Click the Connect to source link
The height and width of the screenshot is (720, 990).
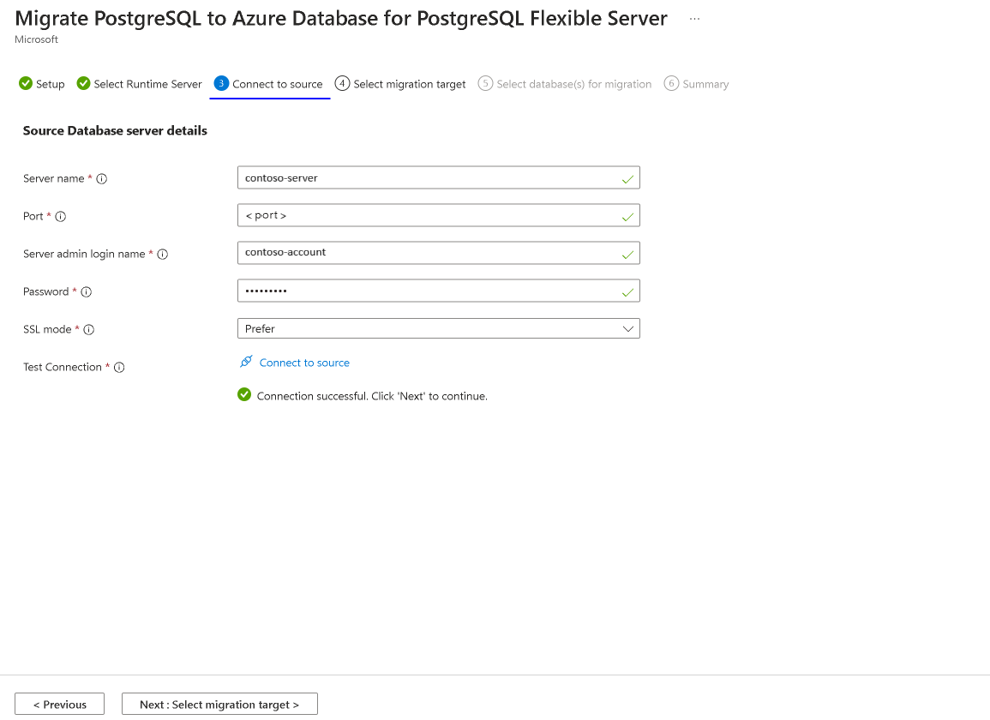304,363
